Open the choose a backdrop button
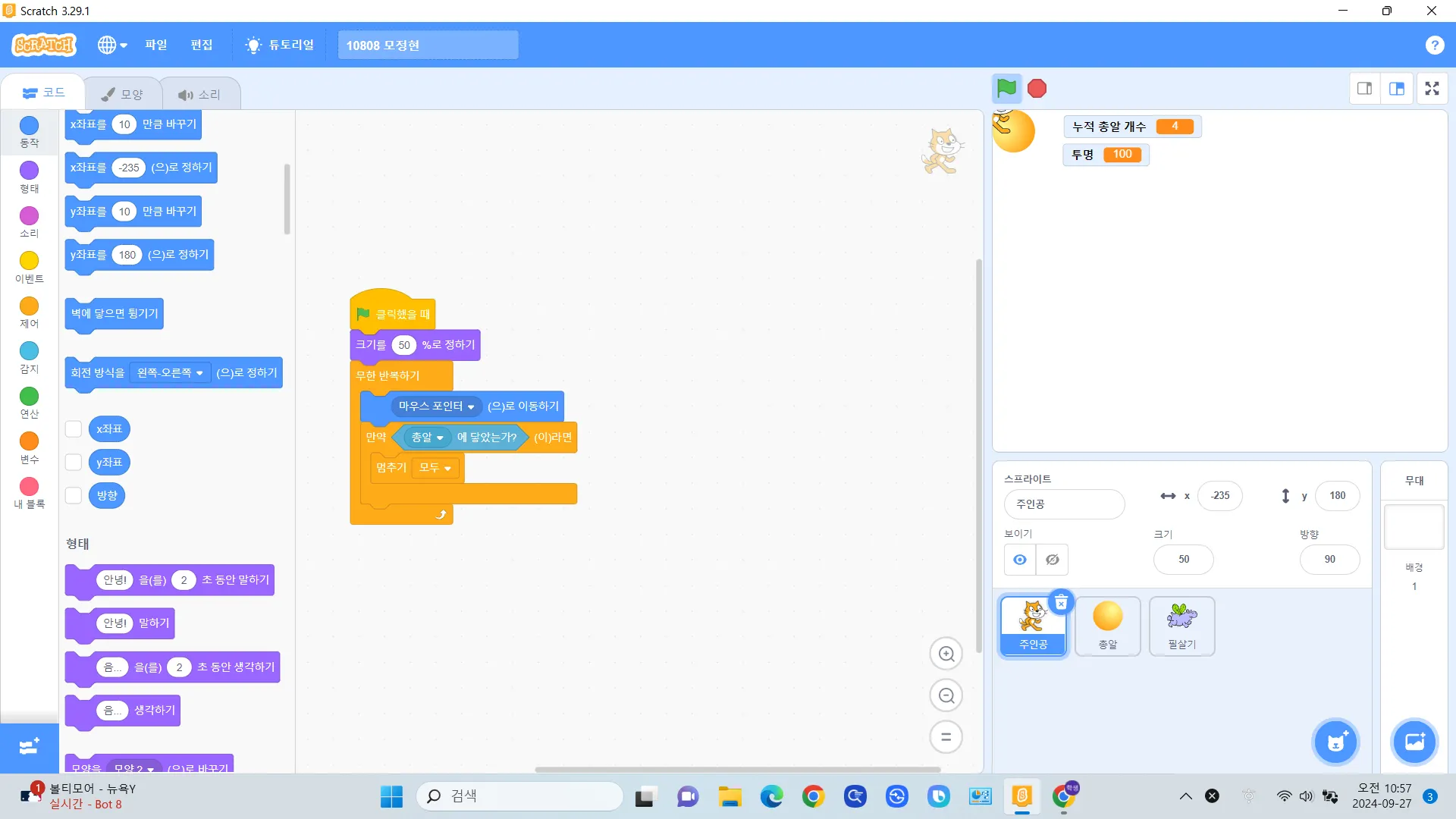The width and height of the screenshot is (1456, 819). coord(1414,742)
